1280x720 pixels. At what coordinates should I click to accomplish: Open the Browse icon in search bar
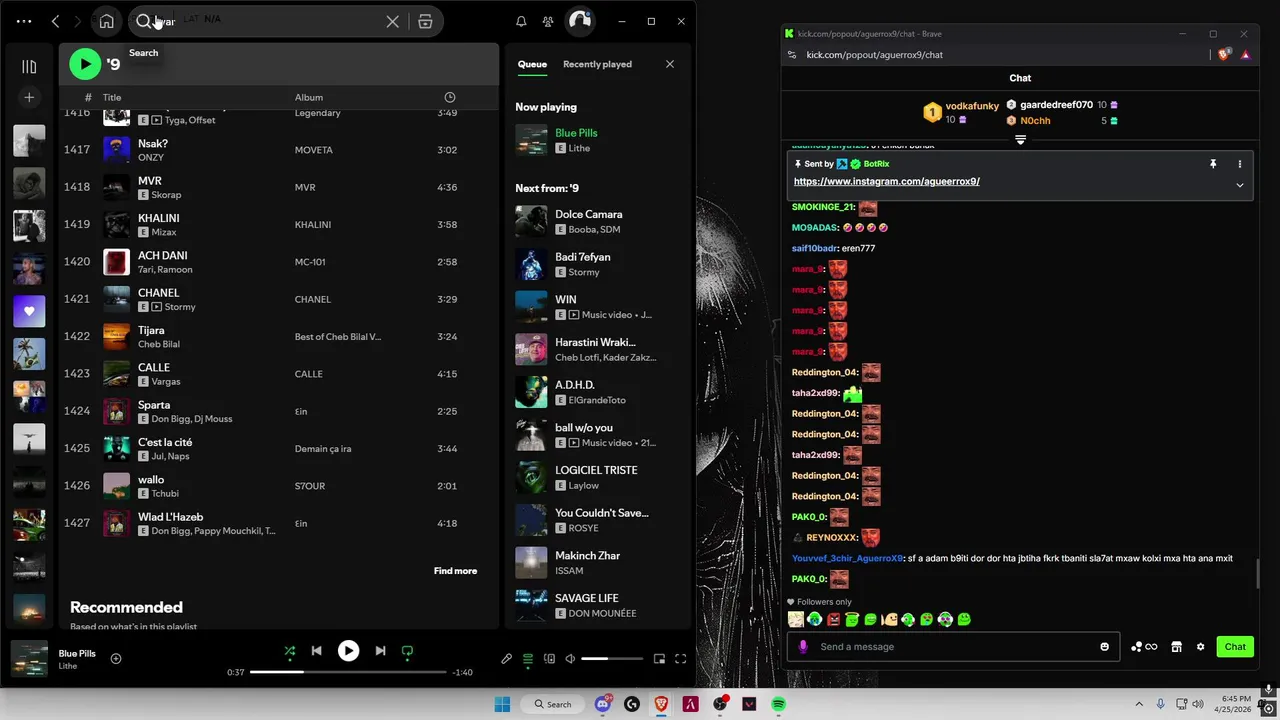(x=425, y=21)
